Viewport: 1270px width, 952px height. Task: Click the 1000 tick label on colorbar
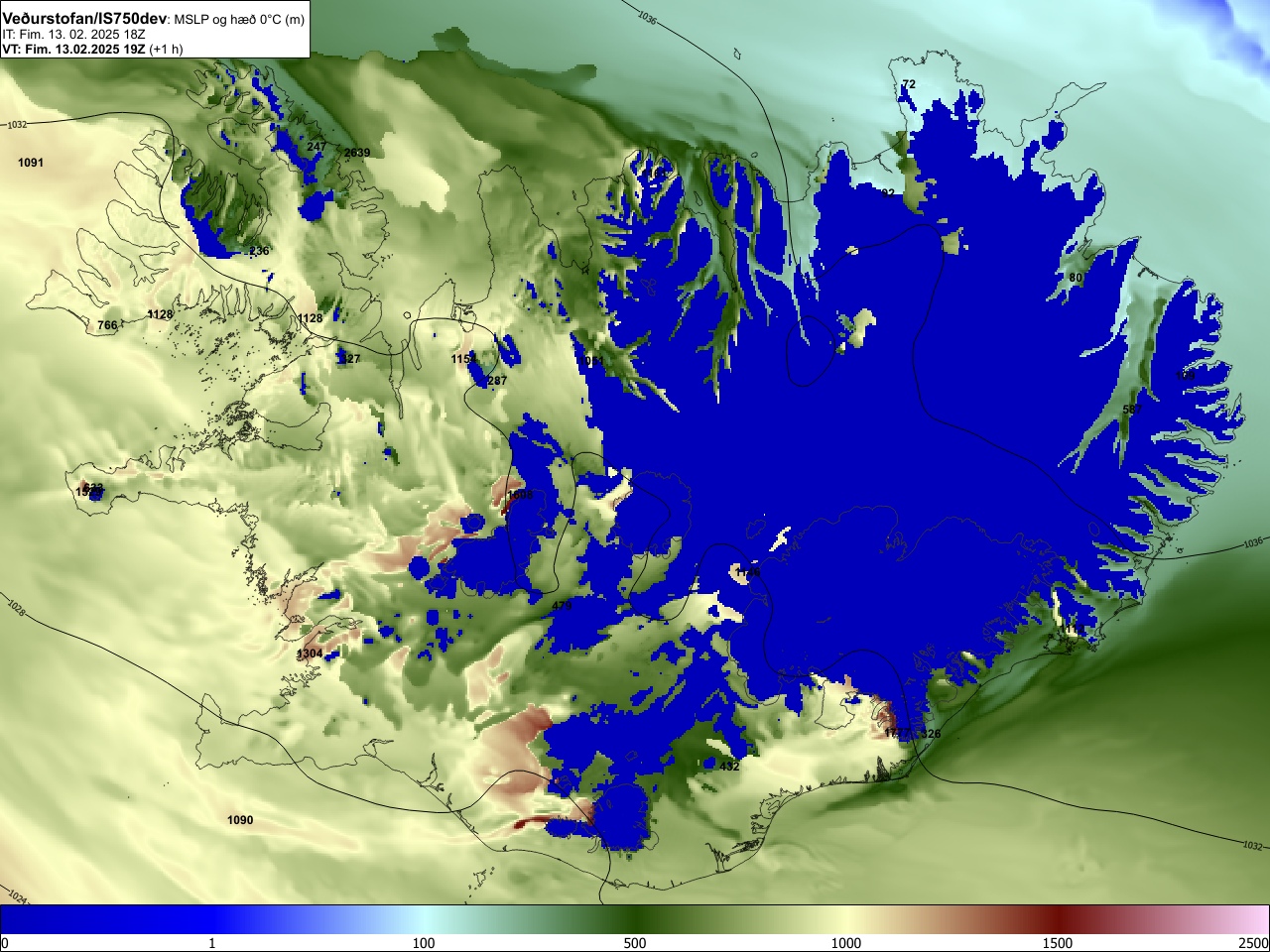point(846,943)
